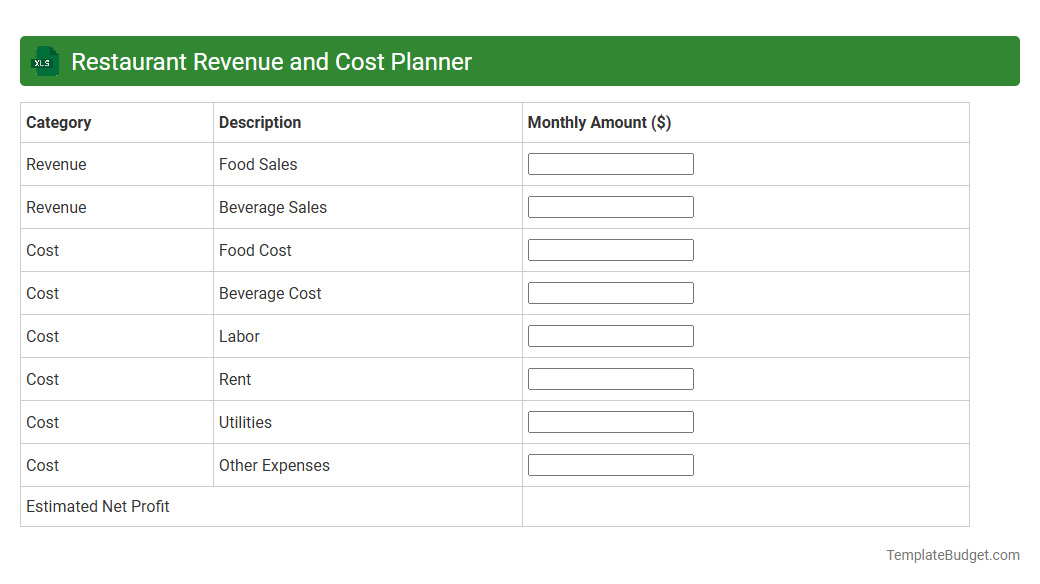Click the Beverage Sales amount field

coord(610,206)
